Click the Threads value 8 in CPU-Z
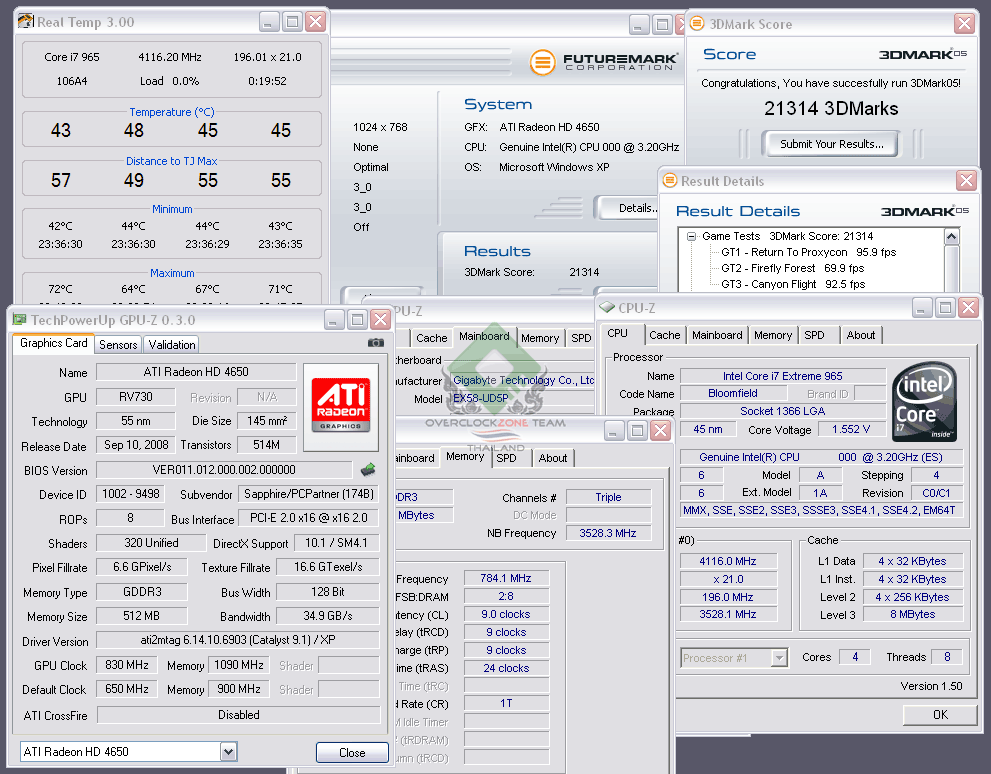Viewport: 991px width, 774px height. (947, 657)
